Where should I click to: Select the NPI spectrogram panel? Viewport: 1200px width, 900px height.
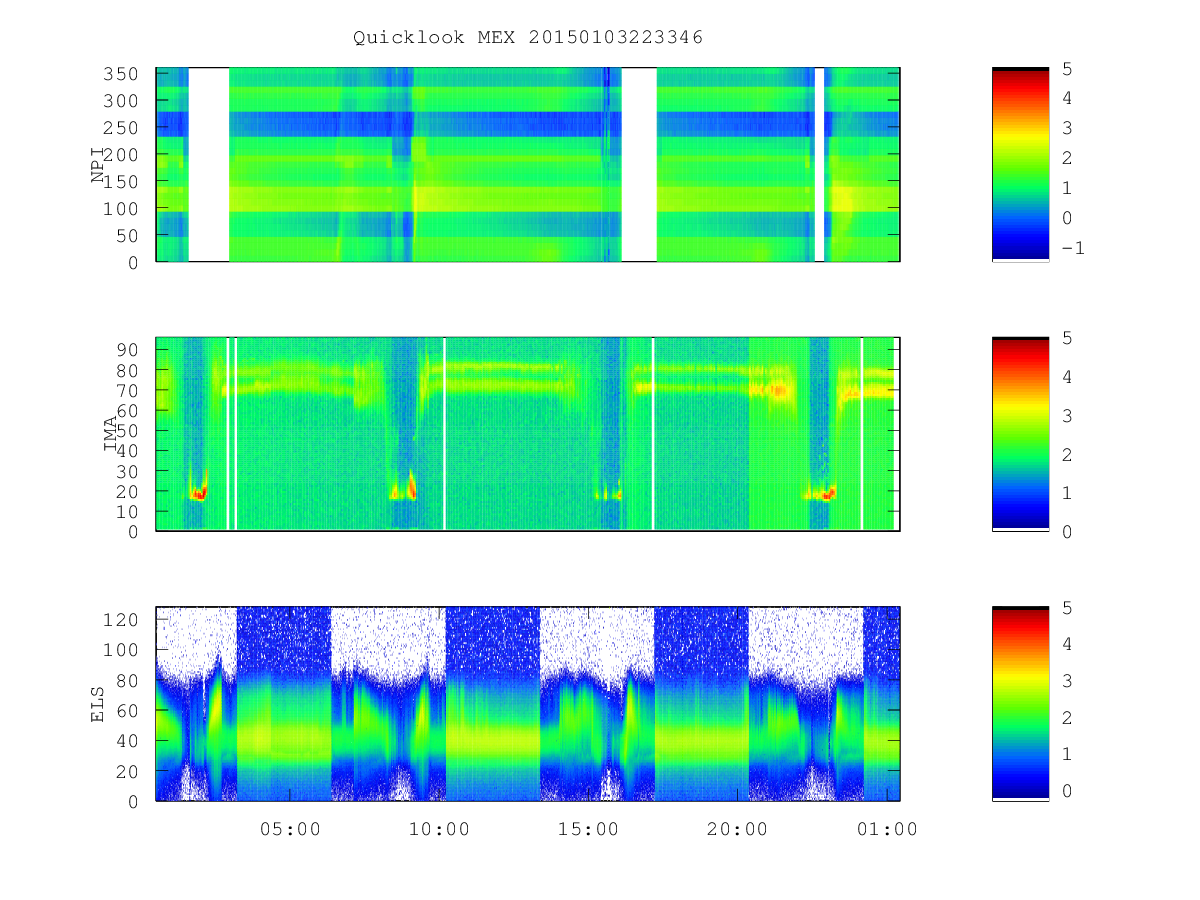(x=528, y=164)
